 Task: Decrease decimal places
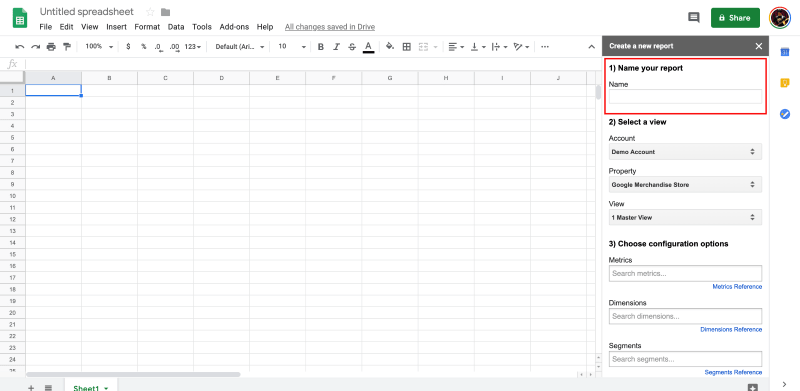click(x=159, y=47)
